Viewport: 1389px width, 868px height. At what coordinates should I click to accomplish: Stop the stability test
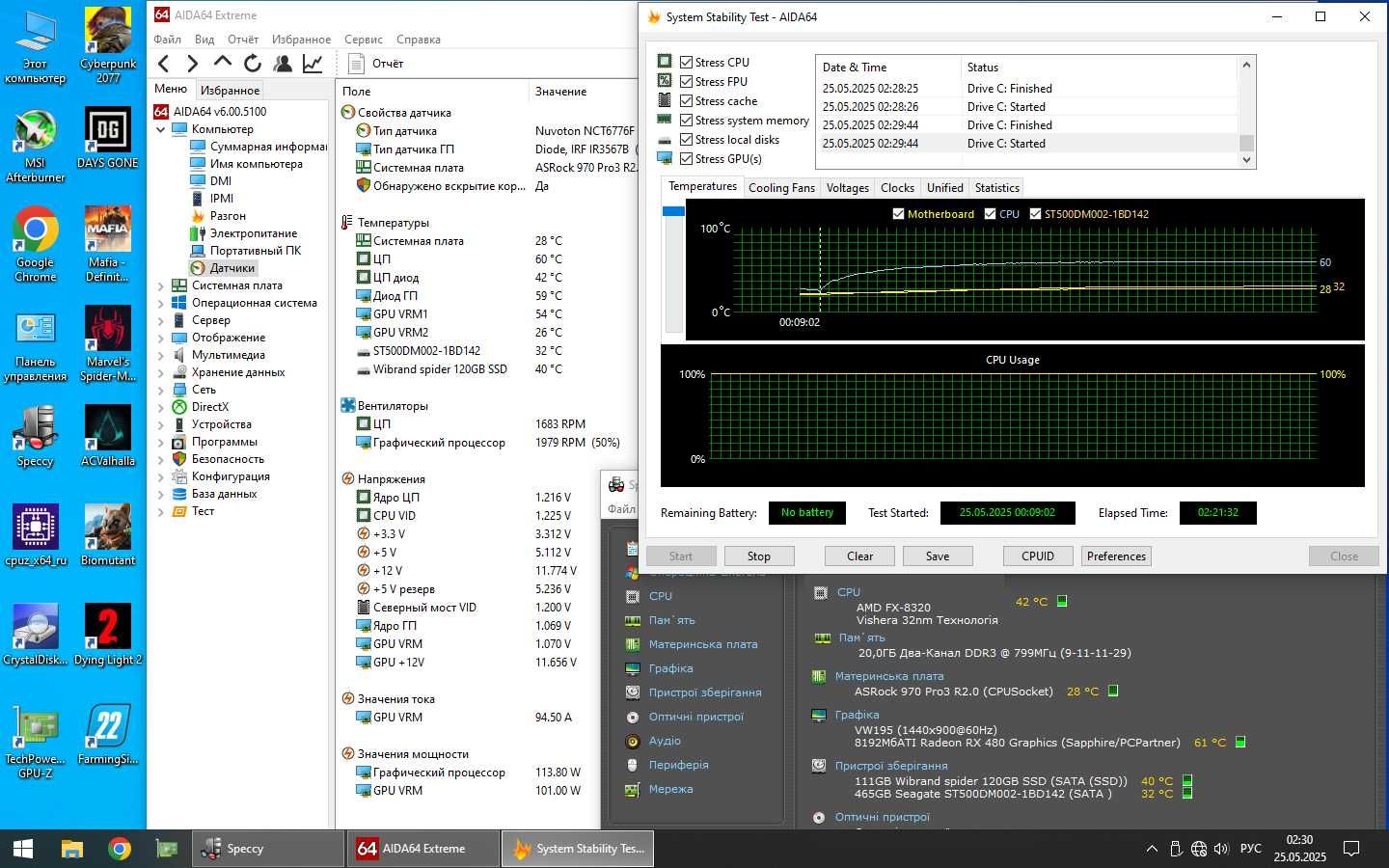pyautogui.click(x=759, y=556)
